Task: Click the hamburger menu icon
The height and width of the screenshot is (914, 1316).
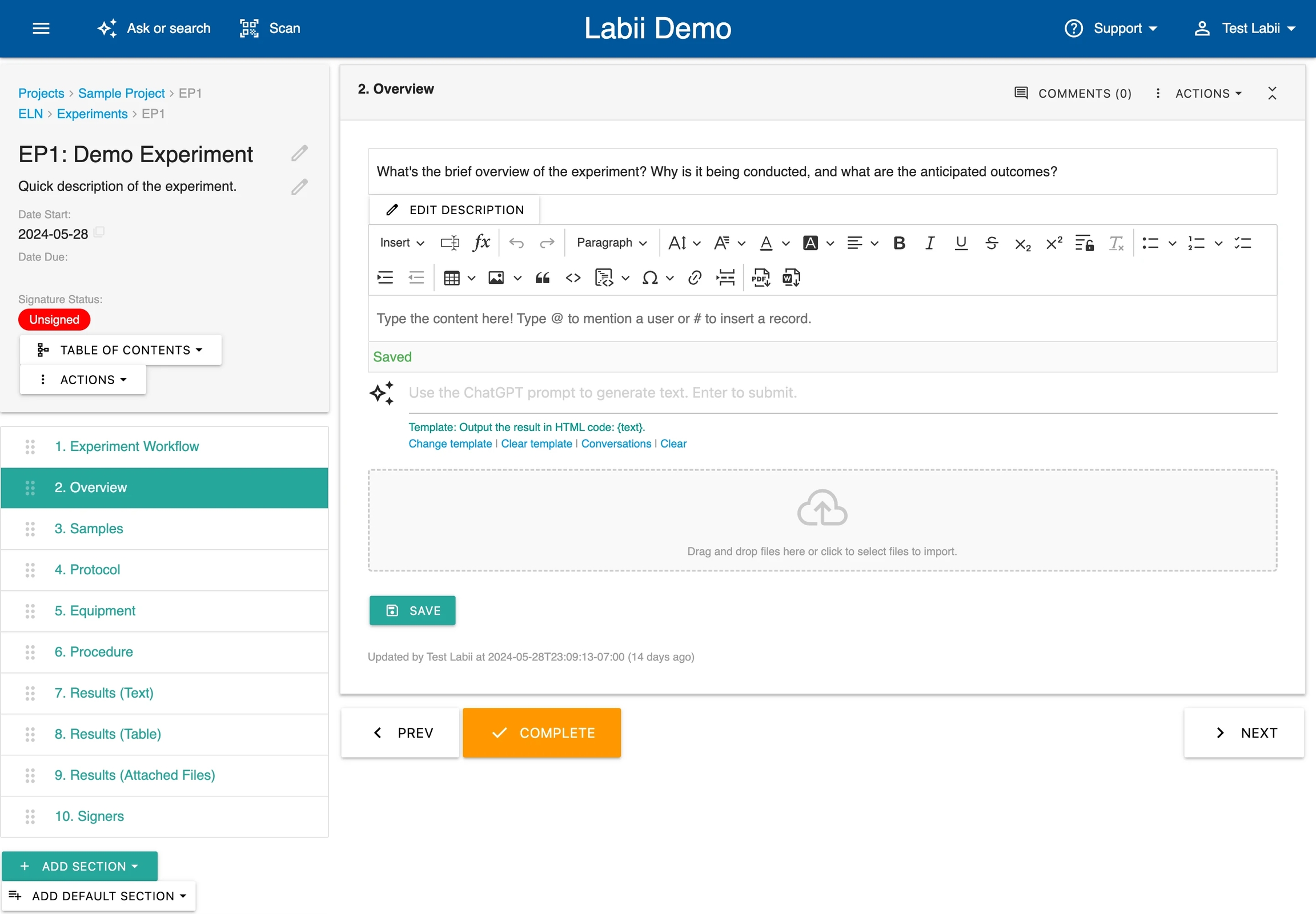Action: [x=41, y=28]
